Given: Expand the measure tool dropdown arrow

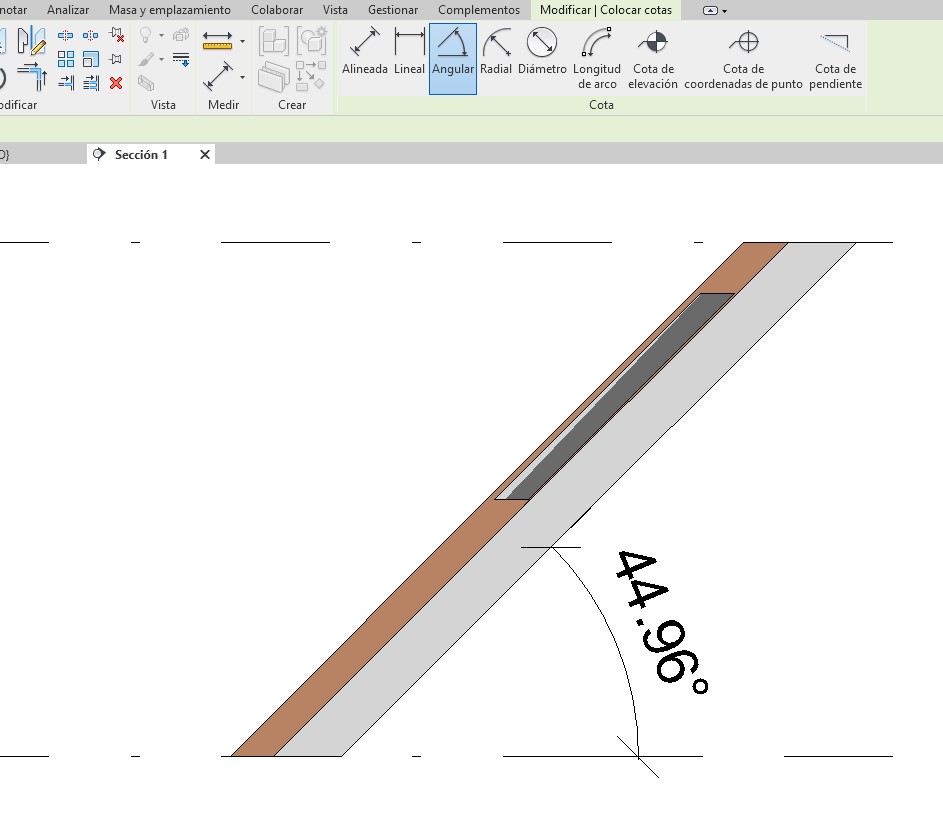Looking at the screenshot, I should [x=242, y=42].
